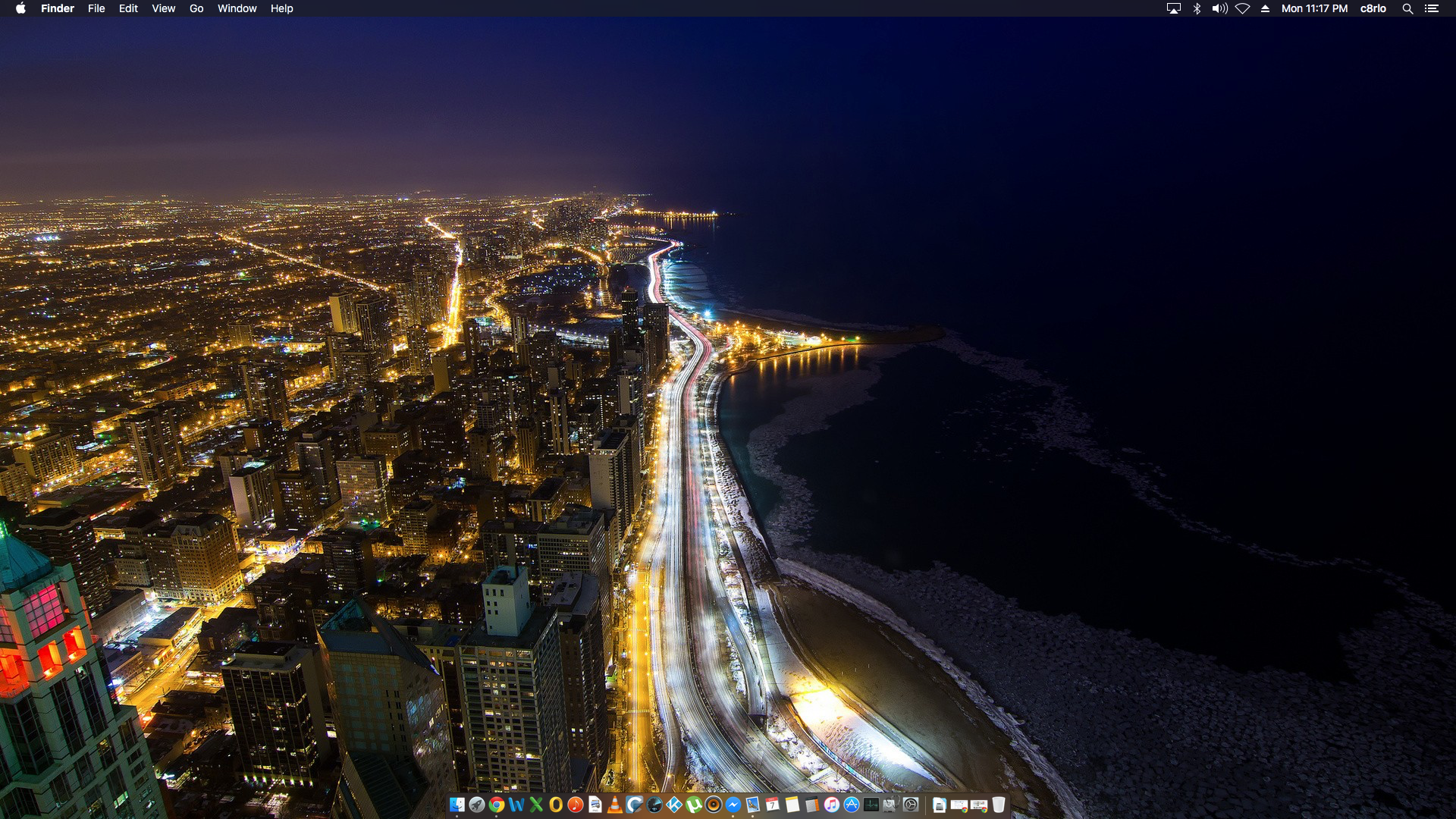Viewport: 1456px width, 819px height.
Task: Open the Mac App Store dock icon
Action: coord(852,805)
